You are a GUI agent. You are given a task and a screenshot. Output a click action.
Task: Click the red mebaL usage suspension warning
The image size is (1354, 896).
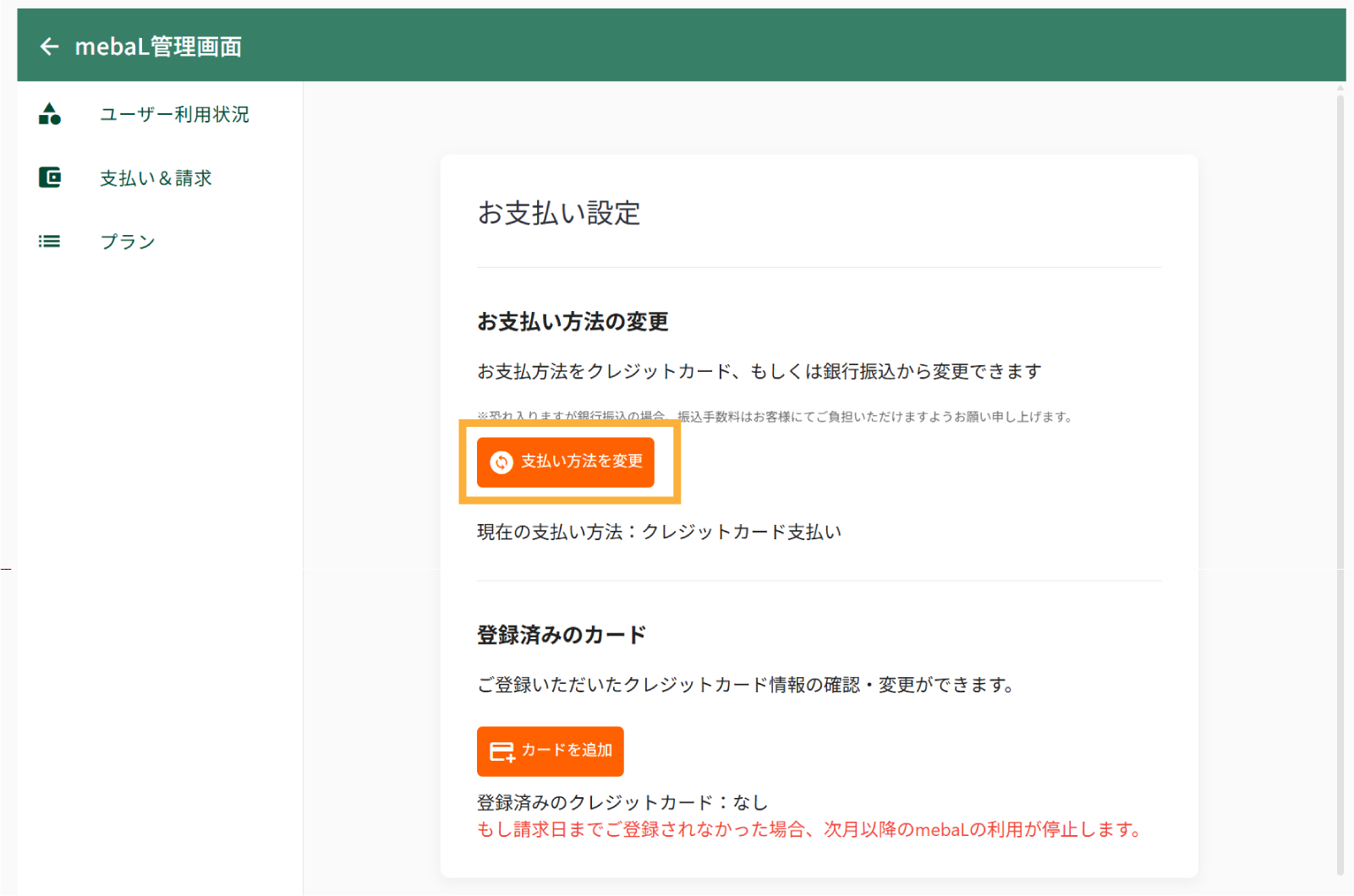click(x=809, y=830)
